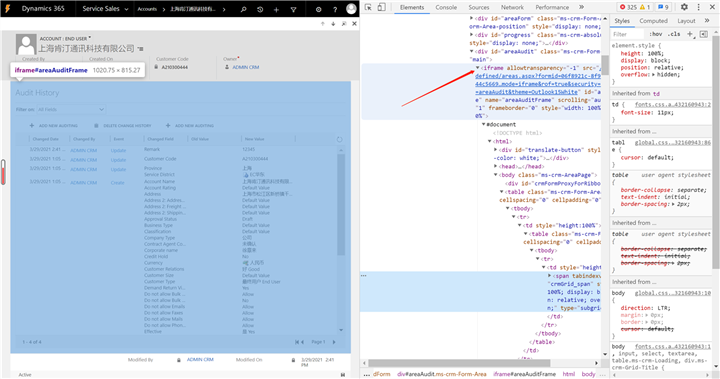Activate DevTools inspect element picker
Viewport: 720px width, 379px height.
[x=368, y=7]
